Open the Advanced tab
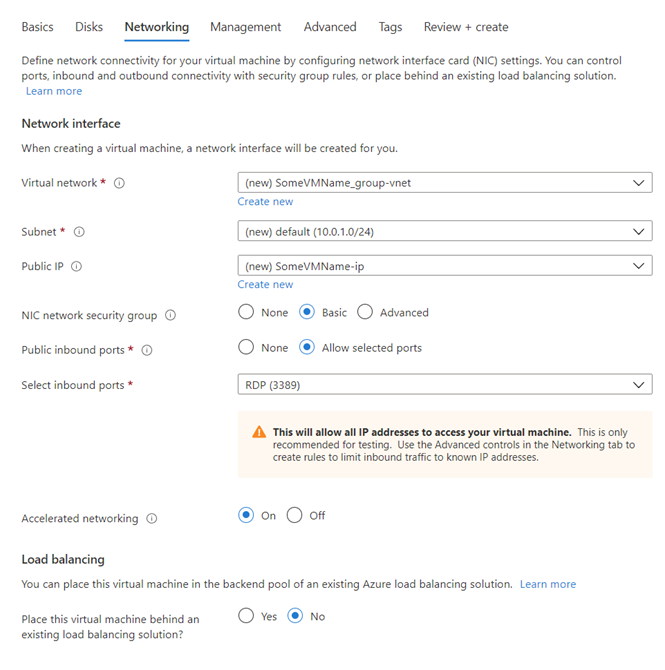Viewport: 665px width, 670px height. click(x=330, y=27)
